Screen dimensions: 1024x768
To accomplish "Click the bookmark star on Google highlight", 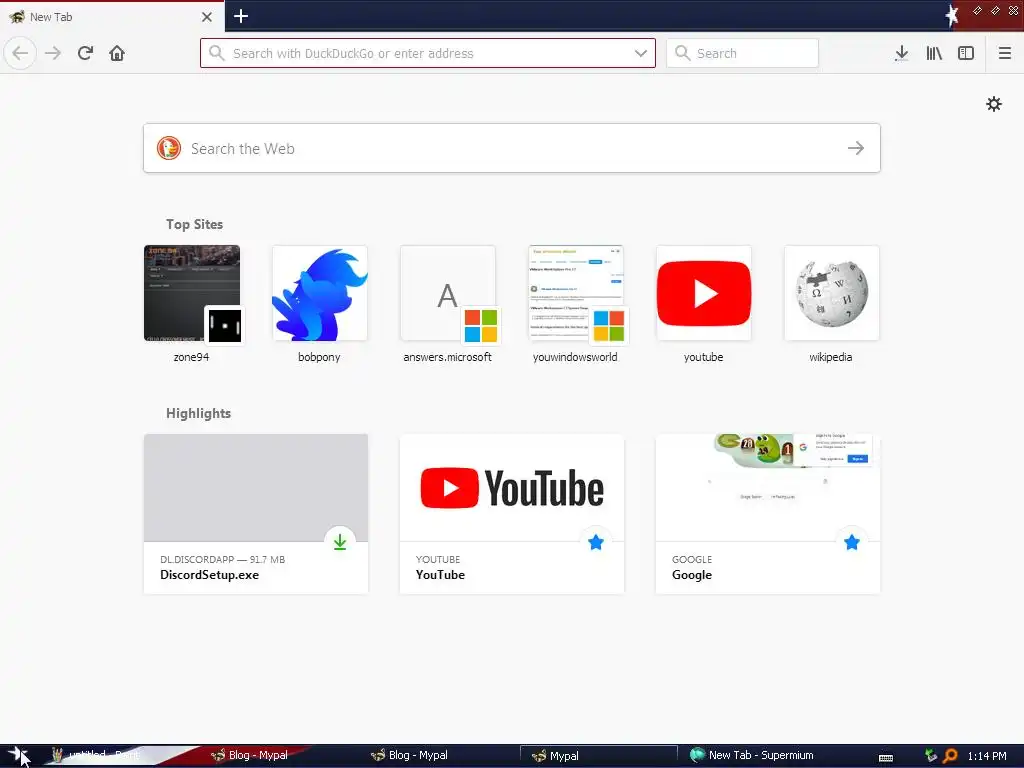I will click(852, 542).
